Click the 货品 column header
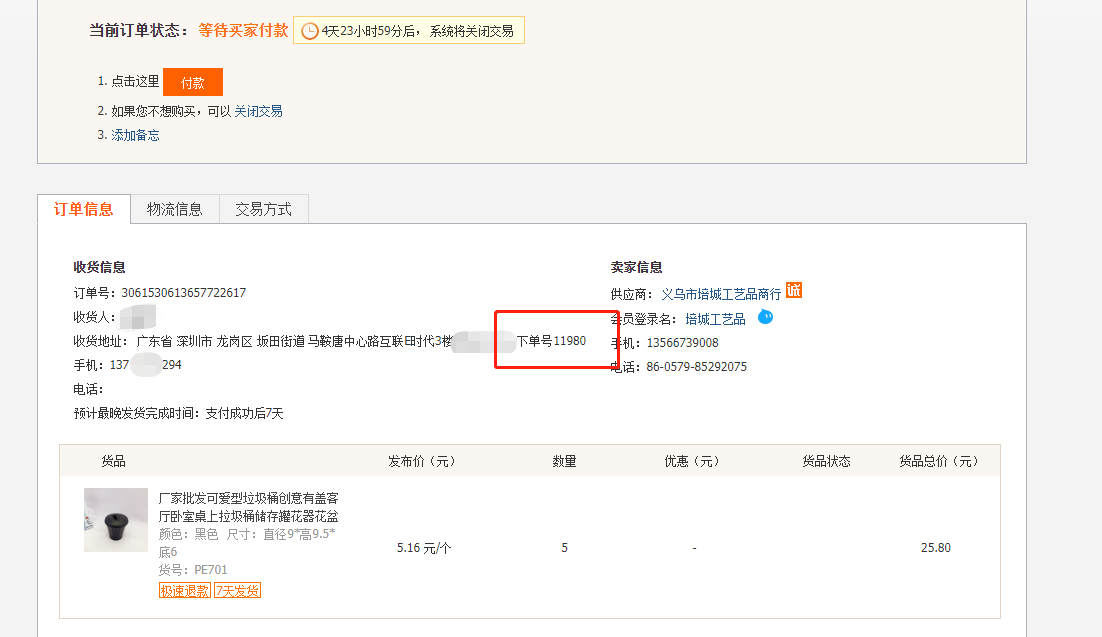This screenshot has width=1102, height=637. [113, 461]
